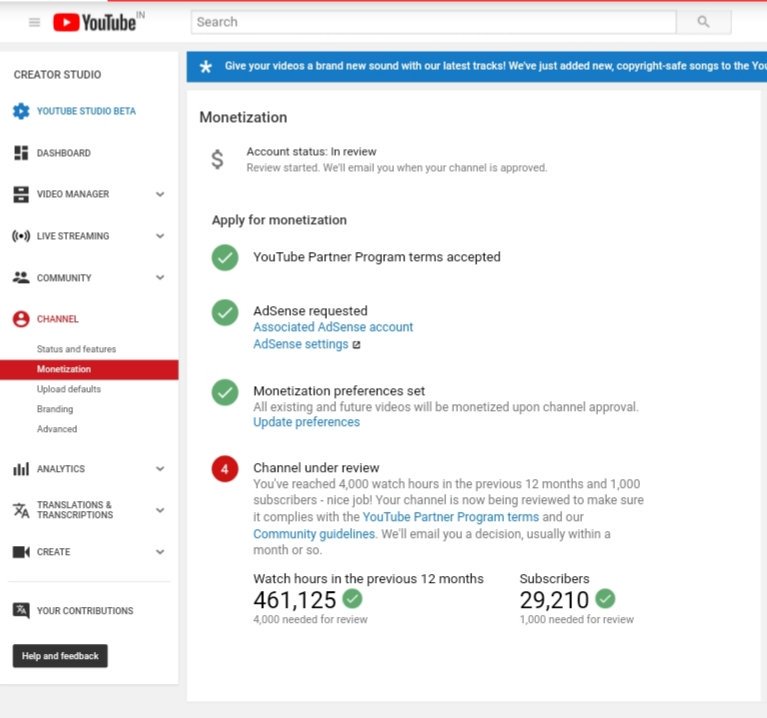Open Advanced channel settings
767x718 pixels.
[x=57, y=429]
